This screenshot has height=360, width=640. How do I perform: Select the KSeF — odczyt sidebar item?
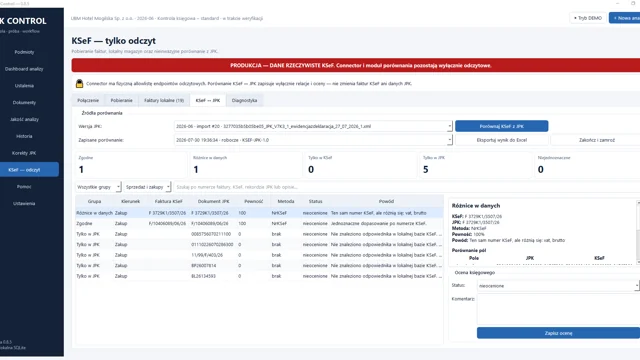click(24, 170)
